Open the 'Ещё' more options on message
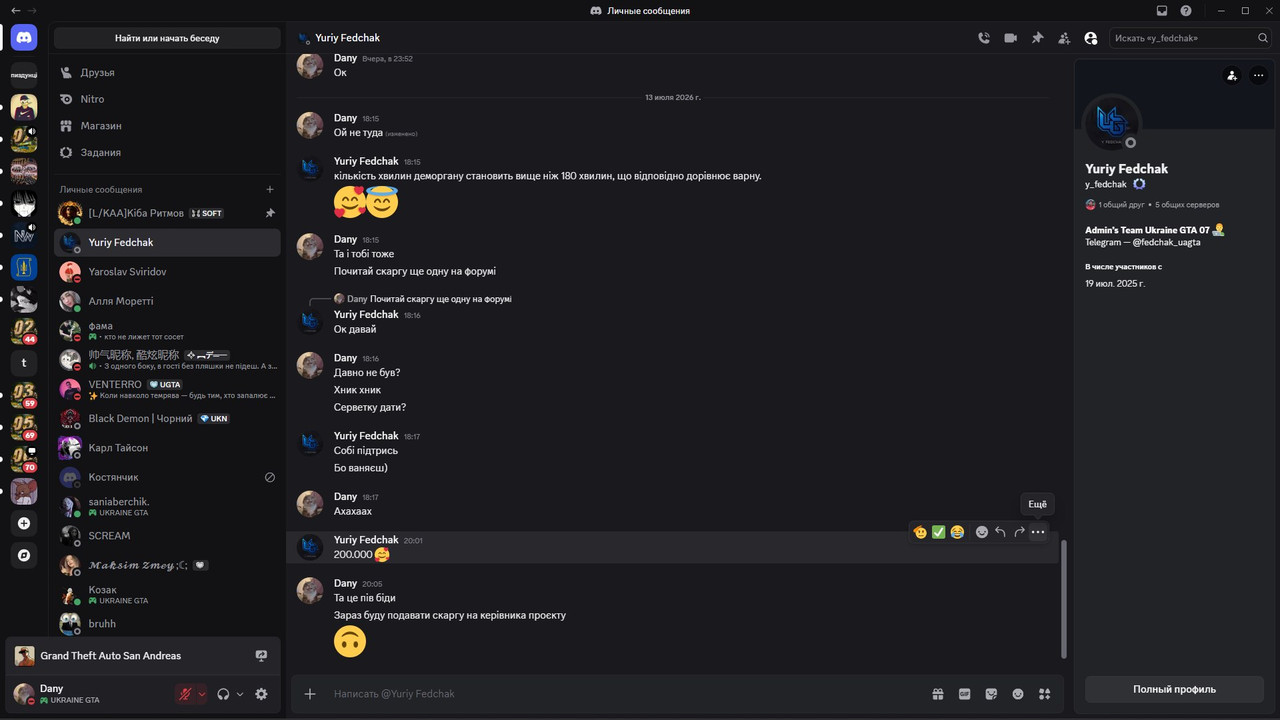The width and height of the screenshot is (1280, 720). [1038, 532]
